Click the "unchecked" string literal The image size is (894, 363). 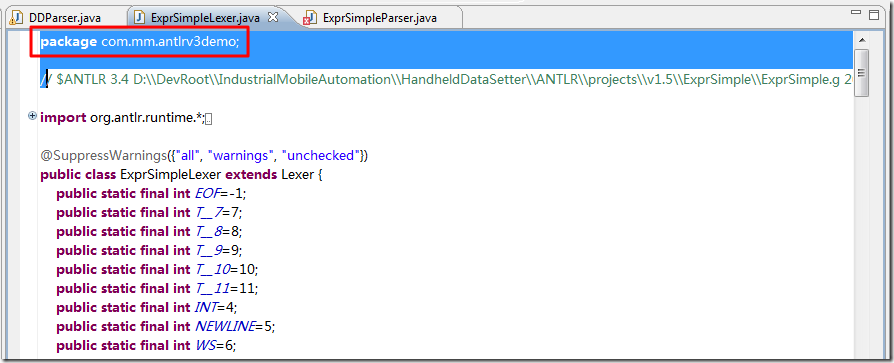321,156
